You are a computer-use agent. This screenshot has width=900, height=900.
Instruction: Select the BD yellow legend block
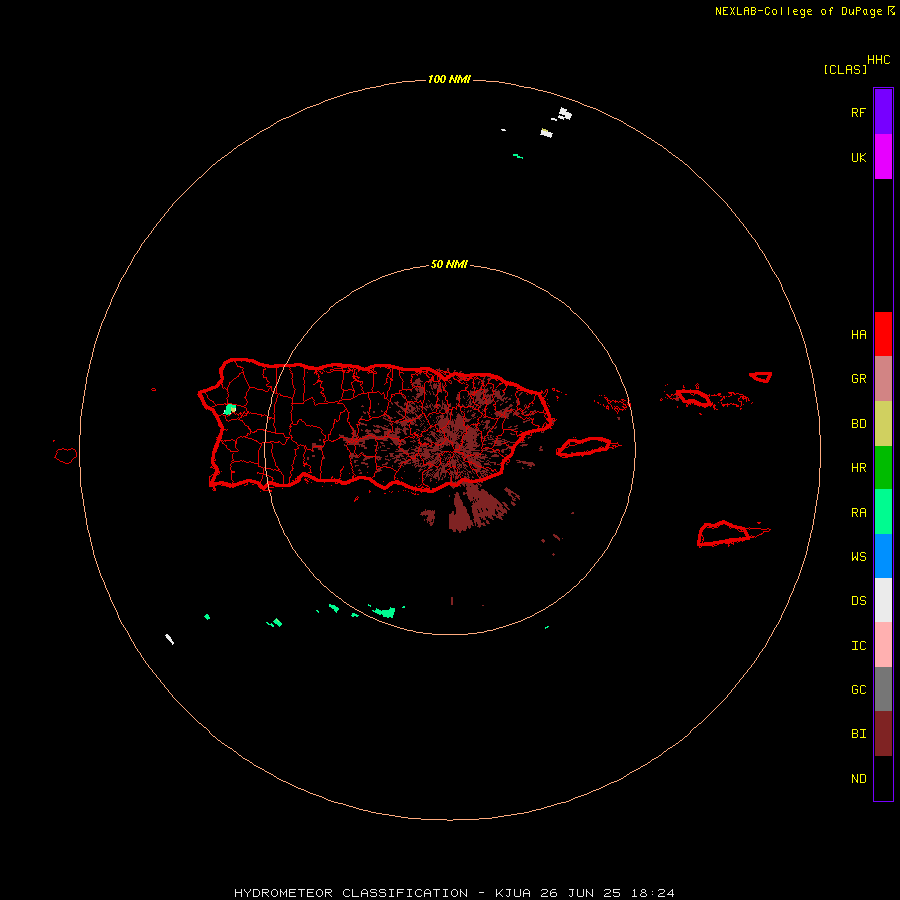point(883,424)
